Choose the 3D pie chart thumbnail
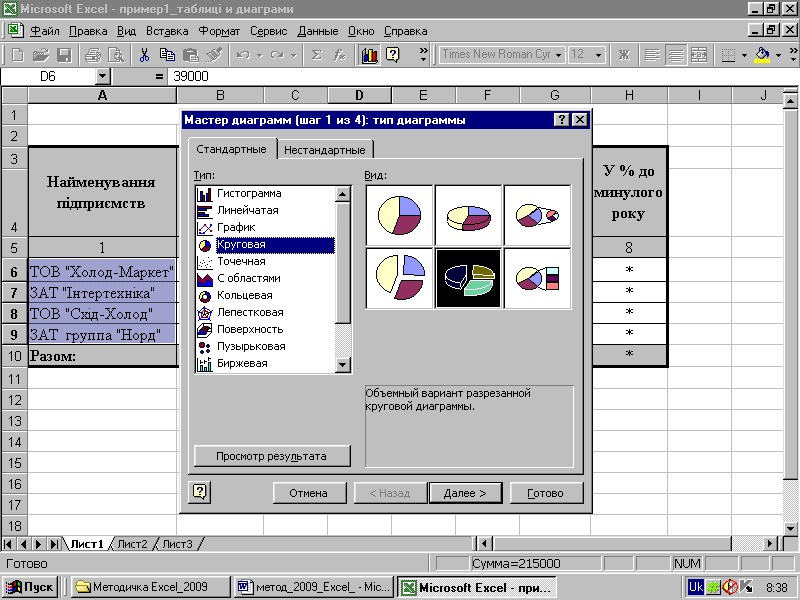The image size is (800, 600). coord(468,215)
